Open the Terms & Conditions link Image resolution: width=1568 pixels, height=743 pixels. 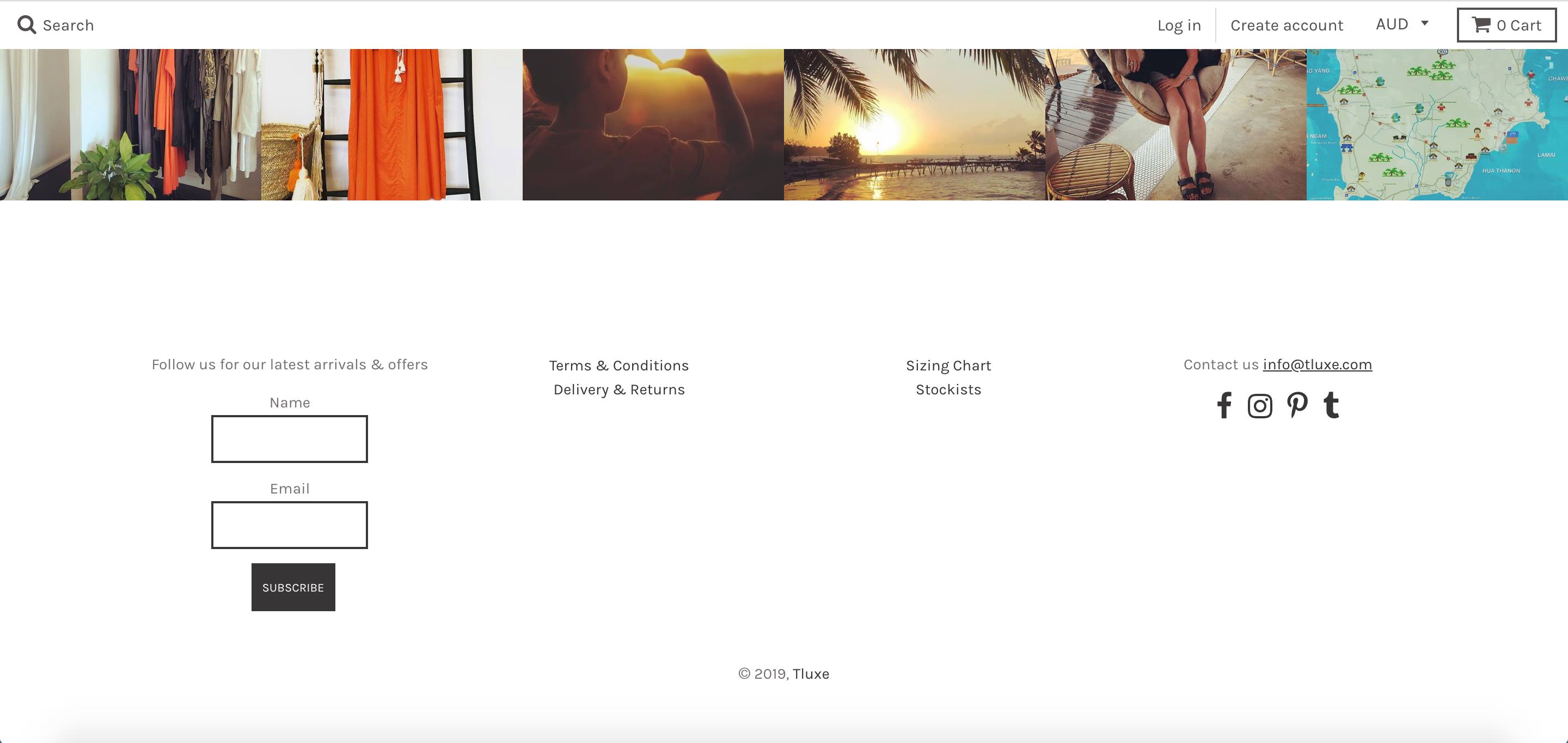619,366
